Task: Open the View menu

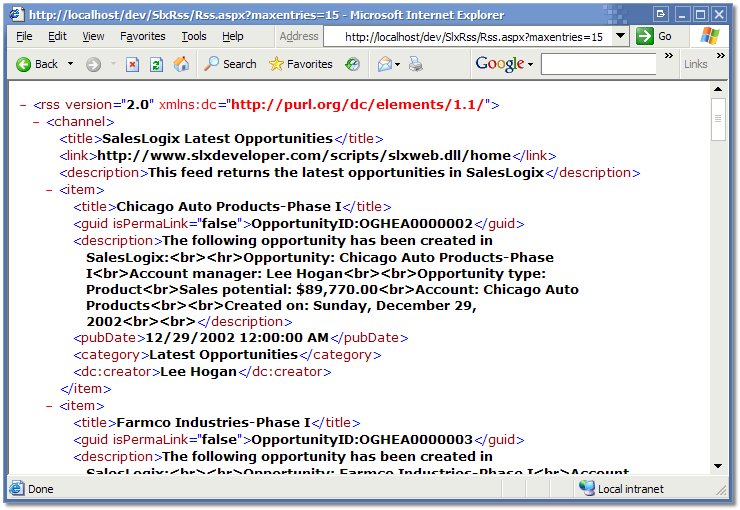Action: (x=93, y=36)
